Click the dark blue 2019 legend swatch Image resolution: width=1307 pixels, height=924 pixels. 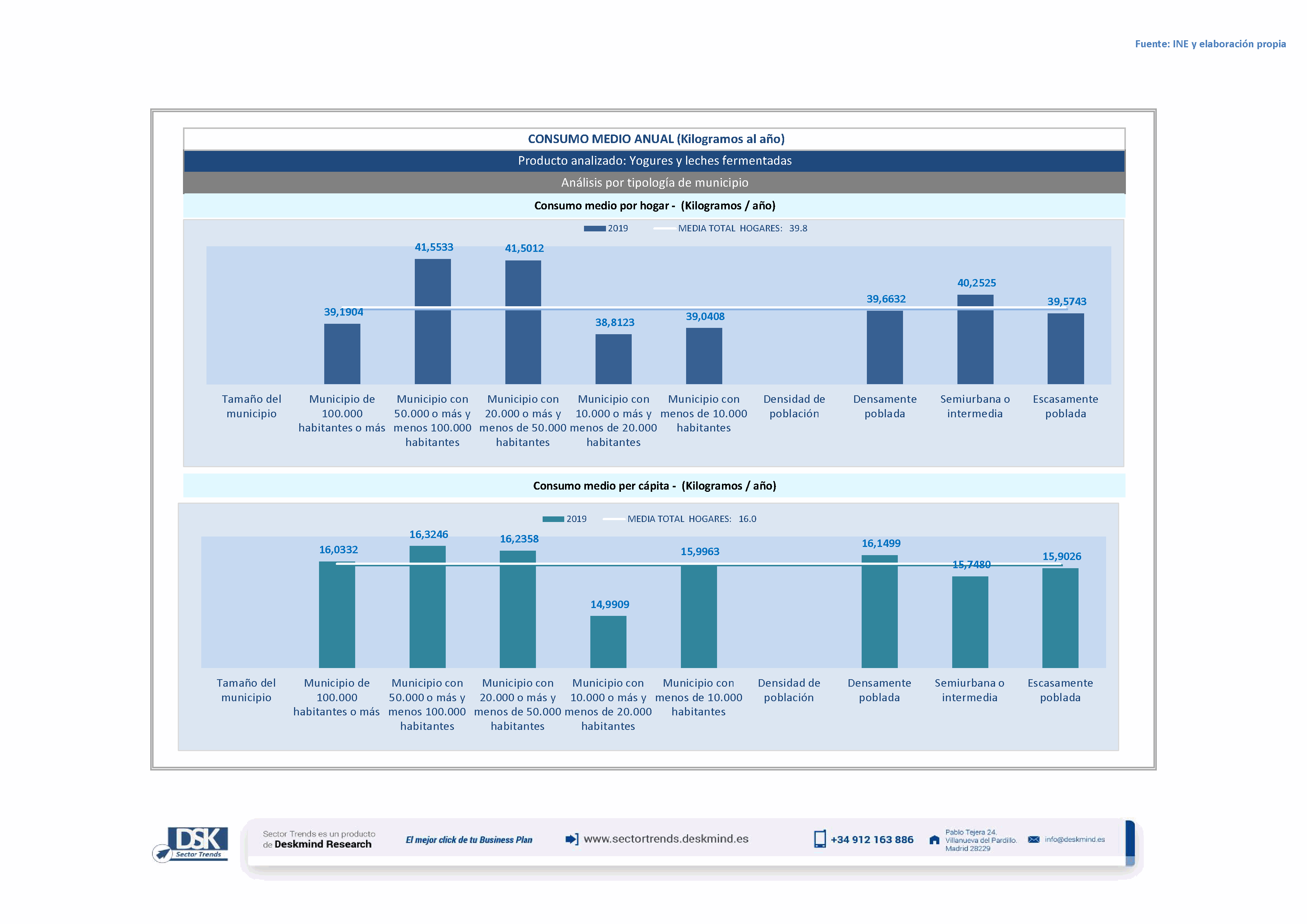point(594,229)
